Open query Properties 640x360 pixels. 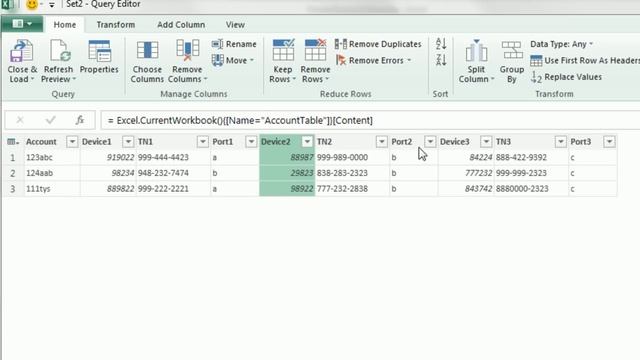click(x=99, y=57)
